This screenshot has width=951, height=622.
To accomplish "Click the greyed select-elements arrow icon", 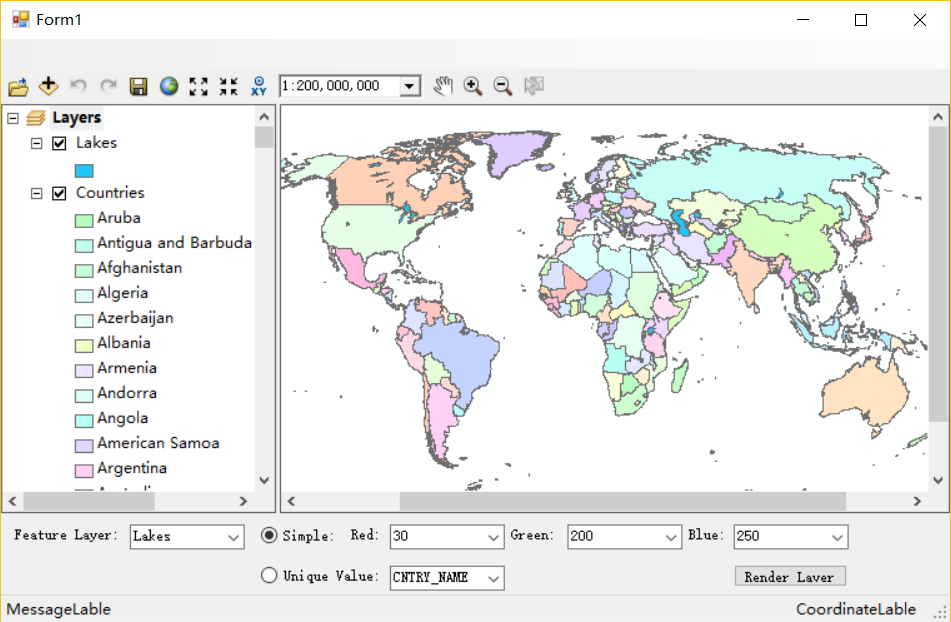I will 534,85.
